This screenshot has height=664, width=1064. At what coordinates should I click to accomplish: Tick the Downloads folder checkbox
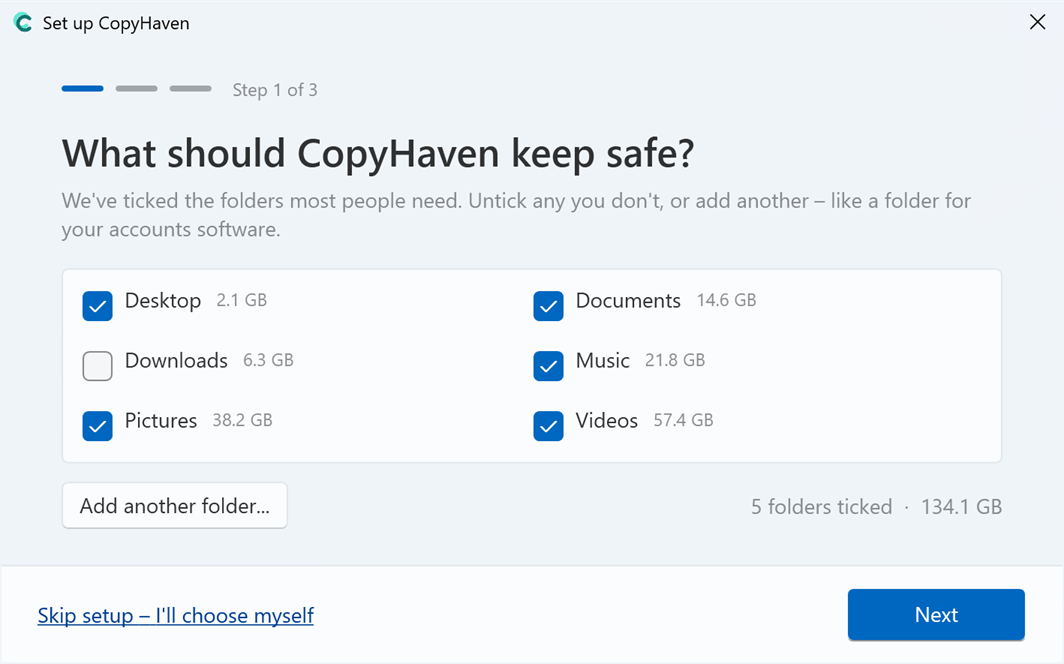pyautogui.click(x=97, y=366)
